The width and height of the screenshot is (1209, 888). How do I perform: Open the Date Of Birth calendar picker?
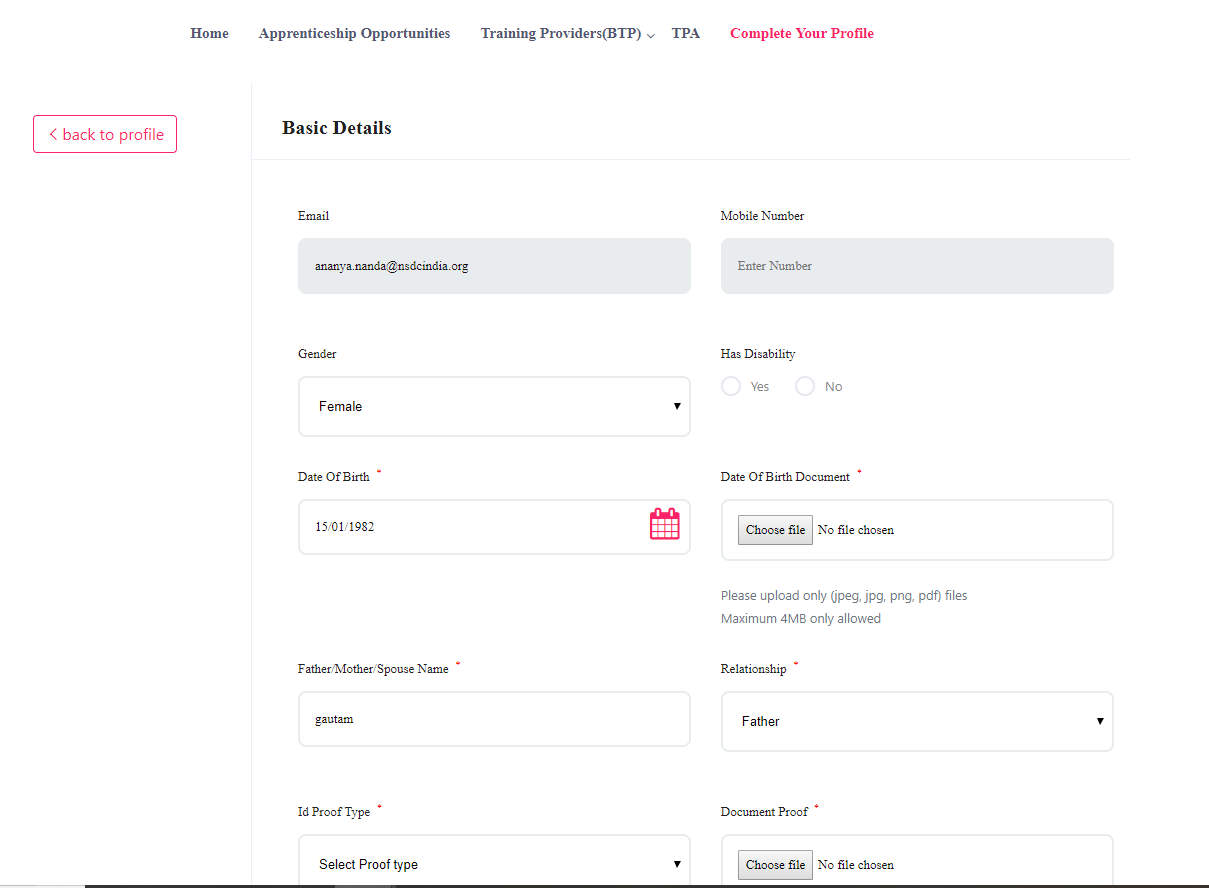(x=664, y=524)
